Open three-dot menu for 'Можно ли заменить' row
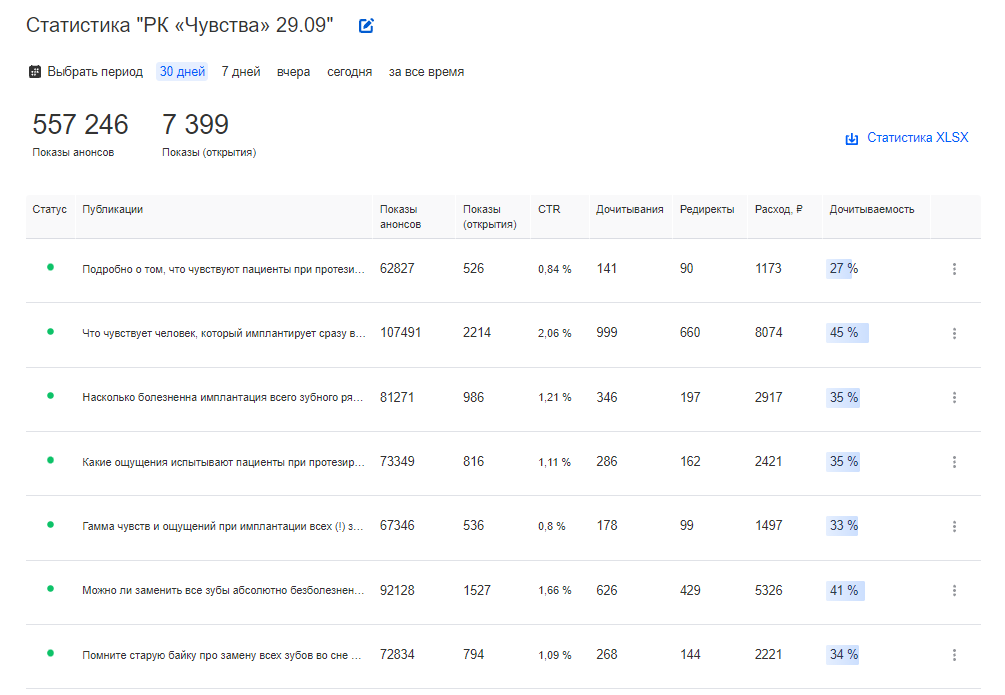This screenshot has width=1005, height=695. pyautogui.click(x=954, y=591)
